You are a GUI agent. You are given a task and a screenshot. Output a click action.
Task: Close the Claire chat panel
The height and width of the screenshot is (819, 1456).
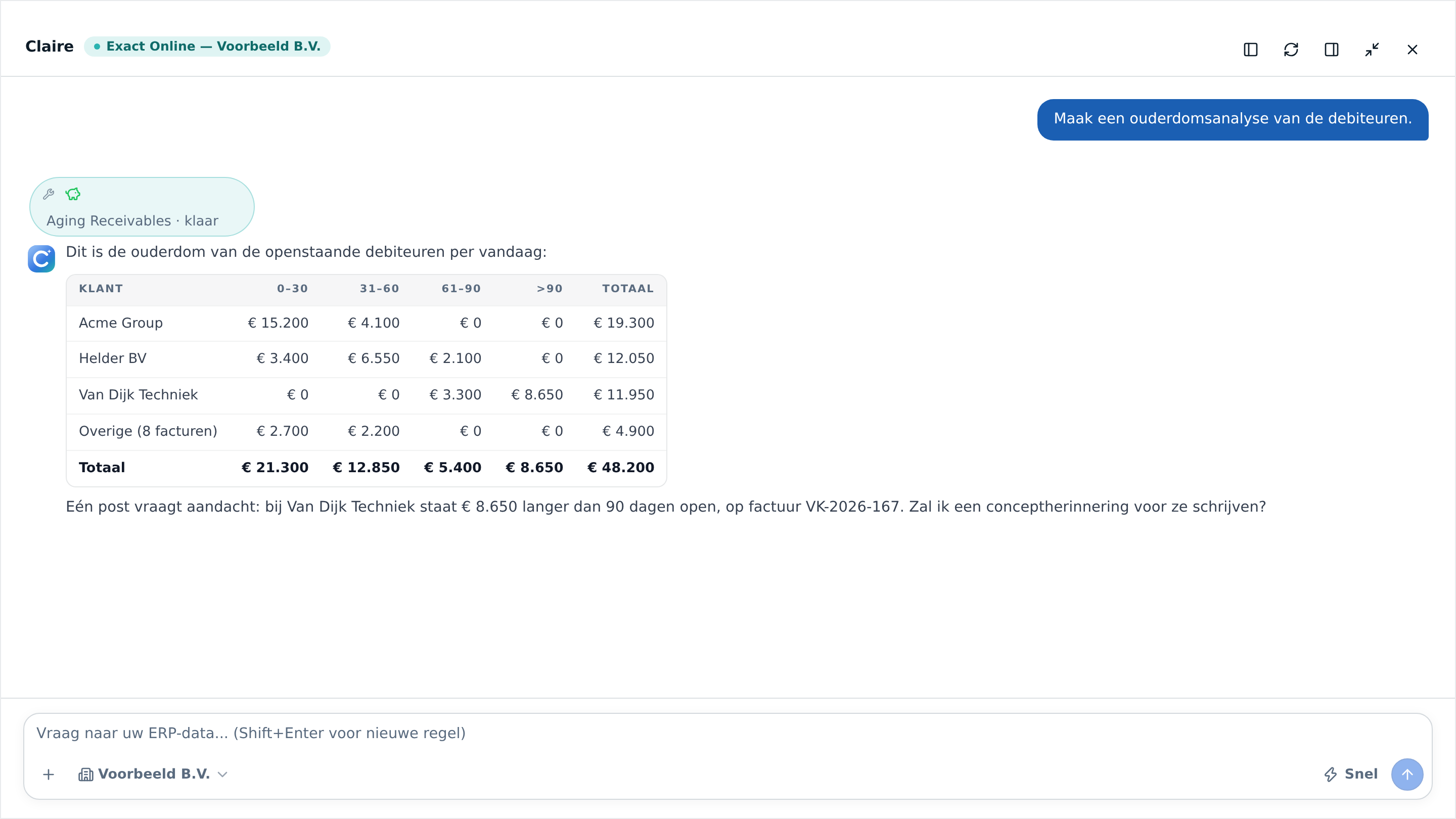1413,50
